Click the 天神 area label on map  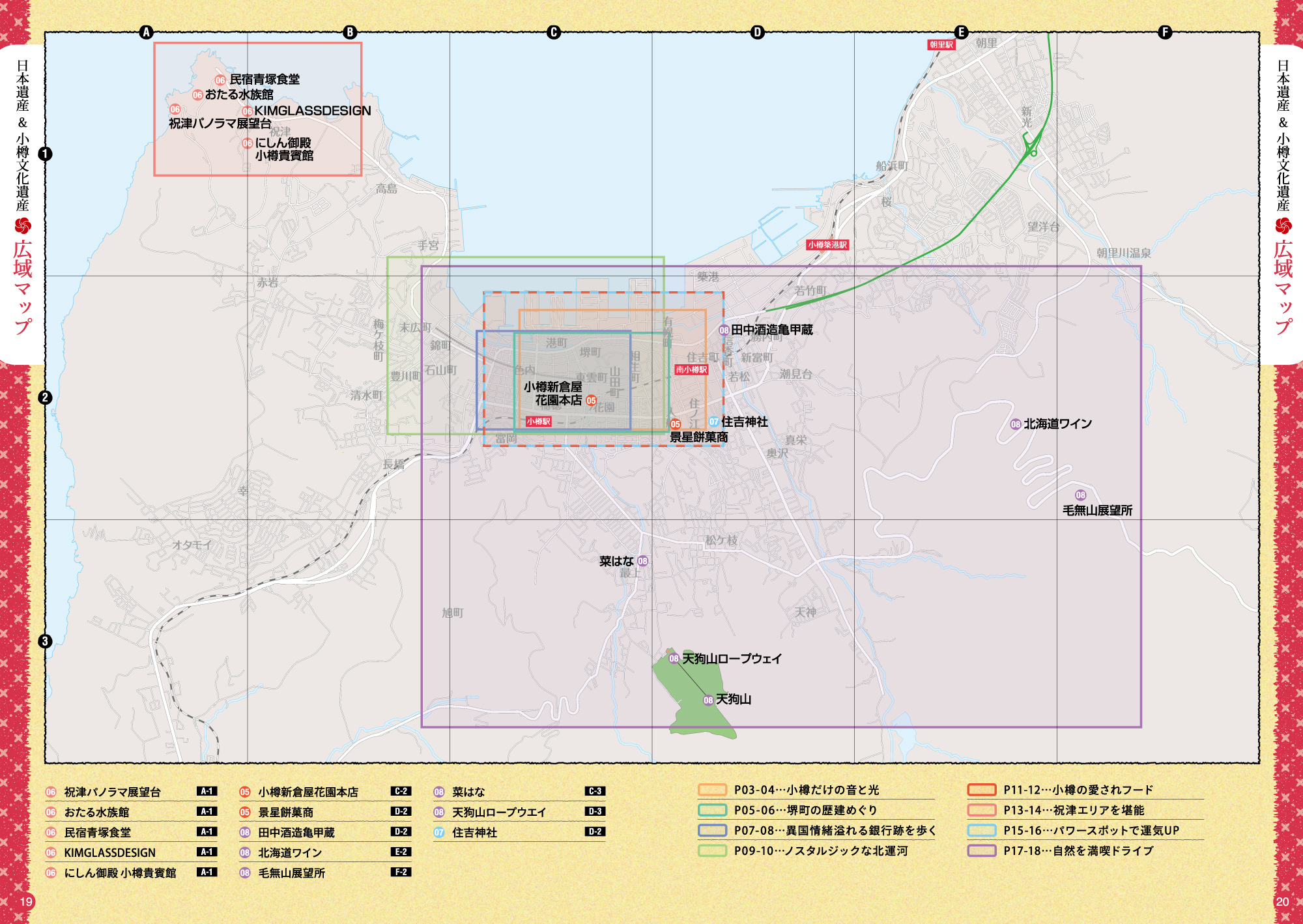click(x=805, y=613)
